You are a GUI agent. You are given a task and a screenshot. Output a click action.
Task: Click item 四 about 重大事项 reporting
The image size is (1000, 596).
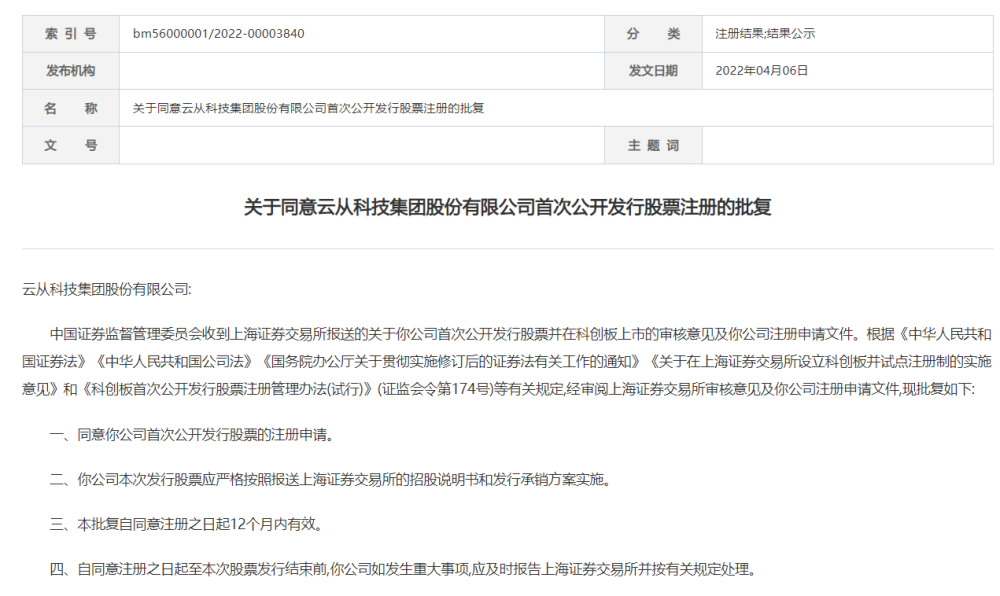click(403, 569)
